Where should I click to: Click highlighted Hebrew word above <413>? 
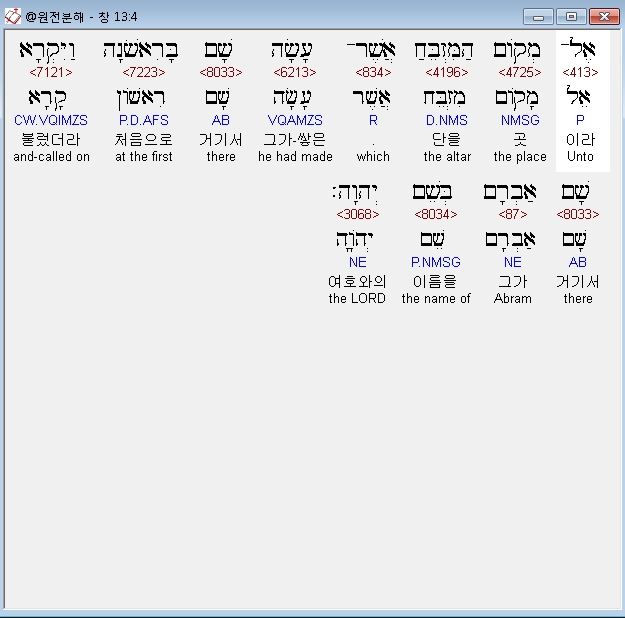click(x=578, y=49)
